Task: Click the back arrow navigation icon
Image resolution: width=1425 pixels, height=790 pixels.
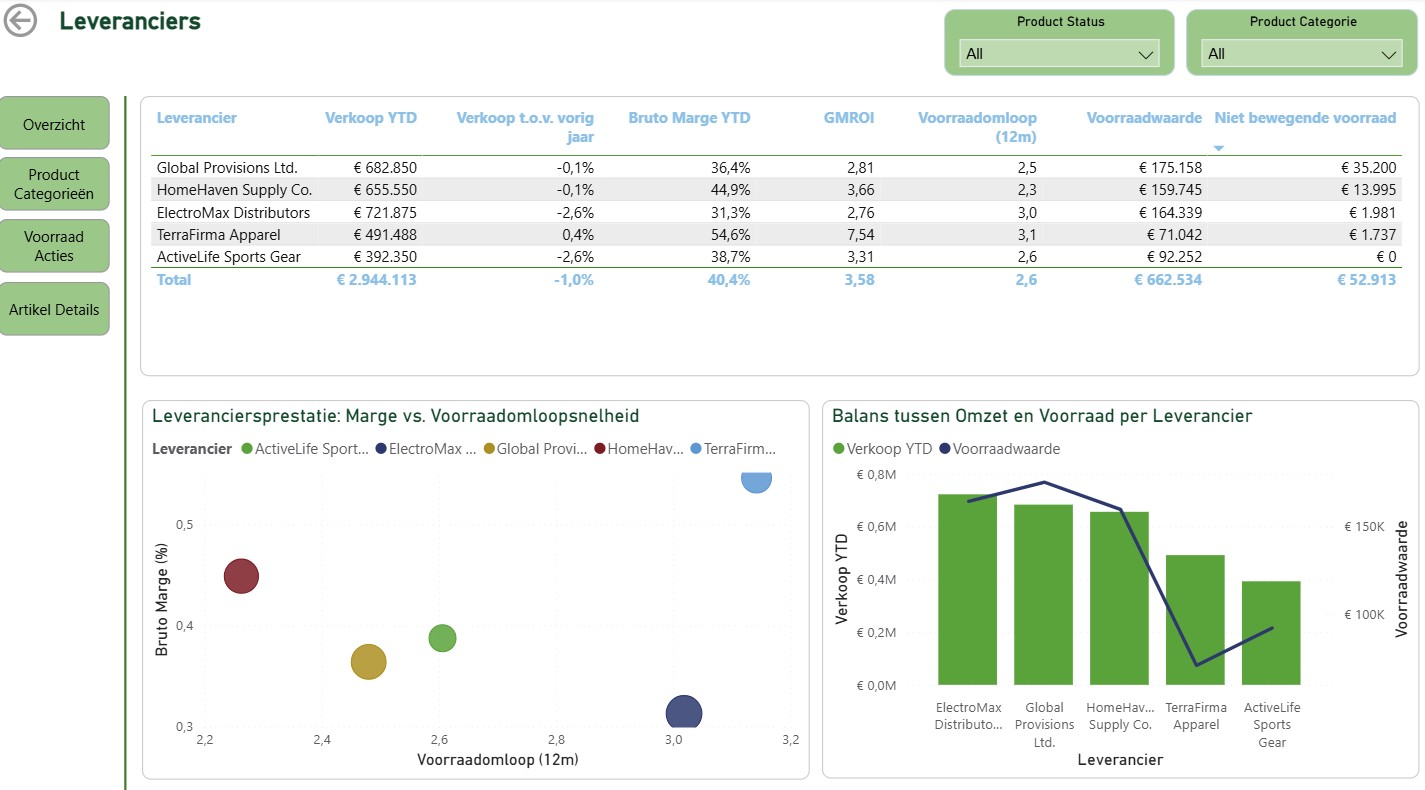Action: point(19,19)
